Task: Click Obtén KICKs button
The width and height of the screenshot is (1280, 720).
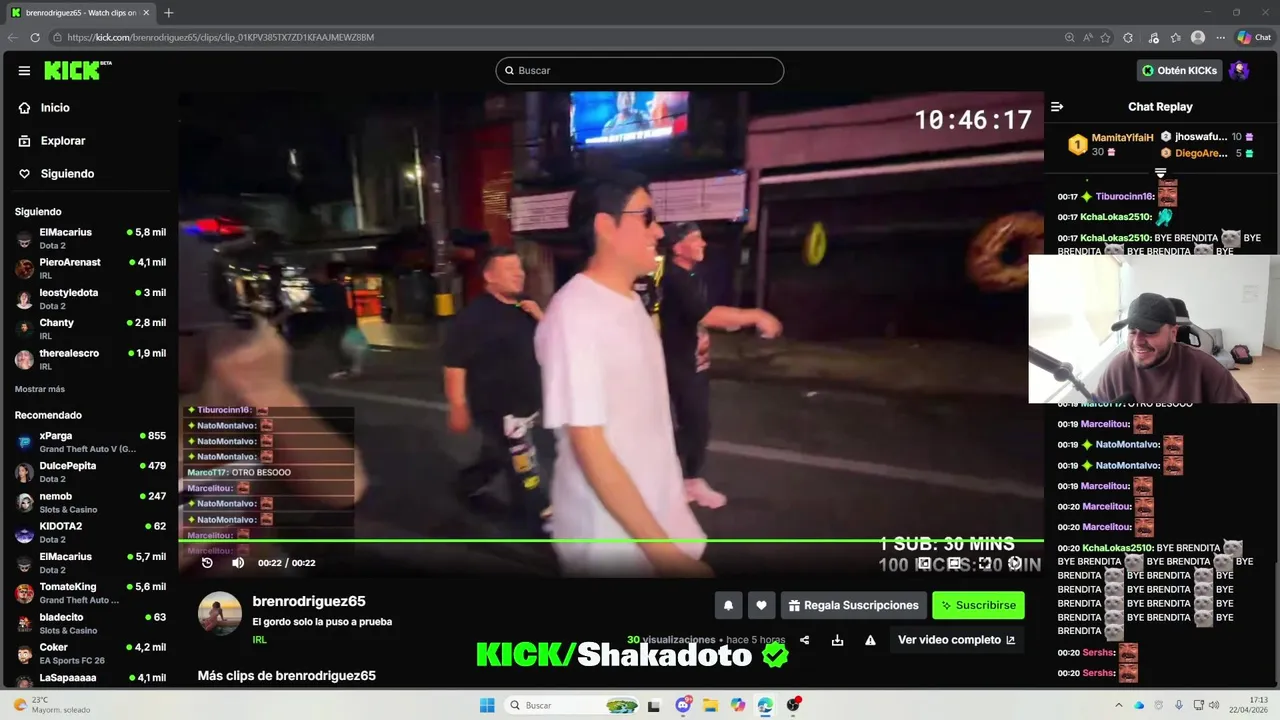Action: click(1180, 71)
